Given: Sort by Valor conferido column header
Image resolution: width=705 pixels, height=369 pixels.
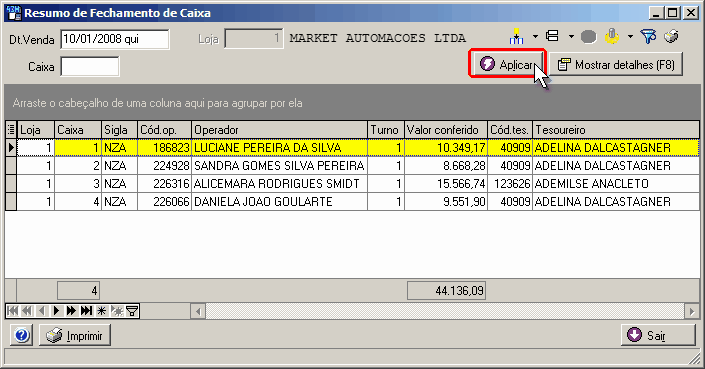Looking at the screenshot, I should [446, 130].
